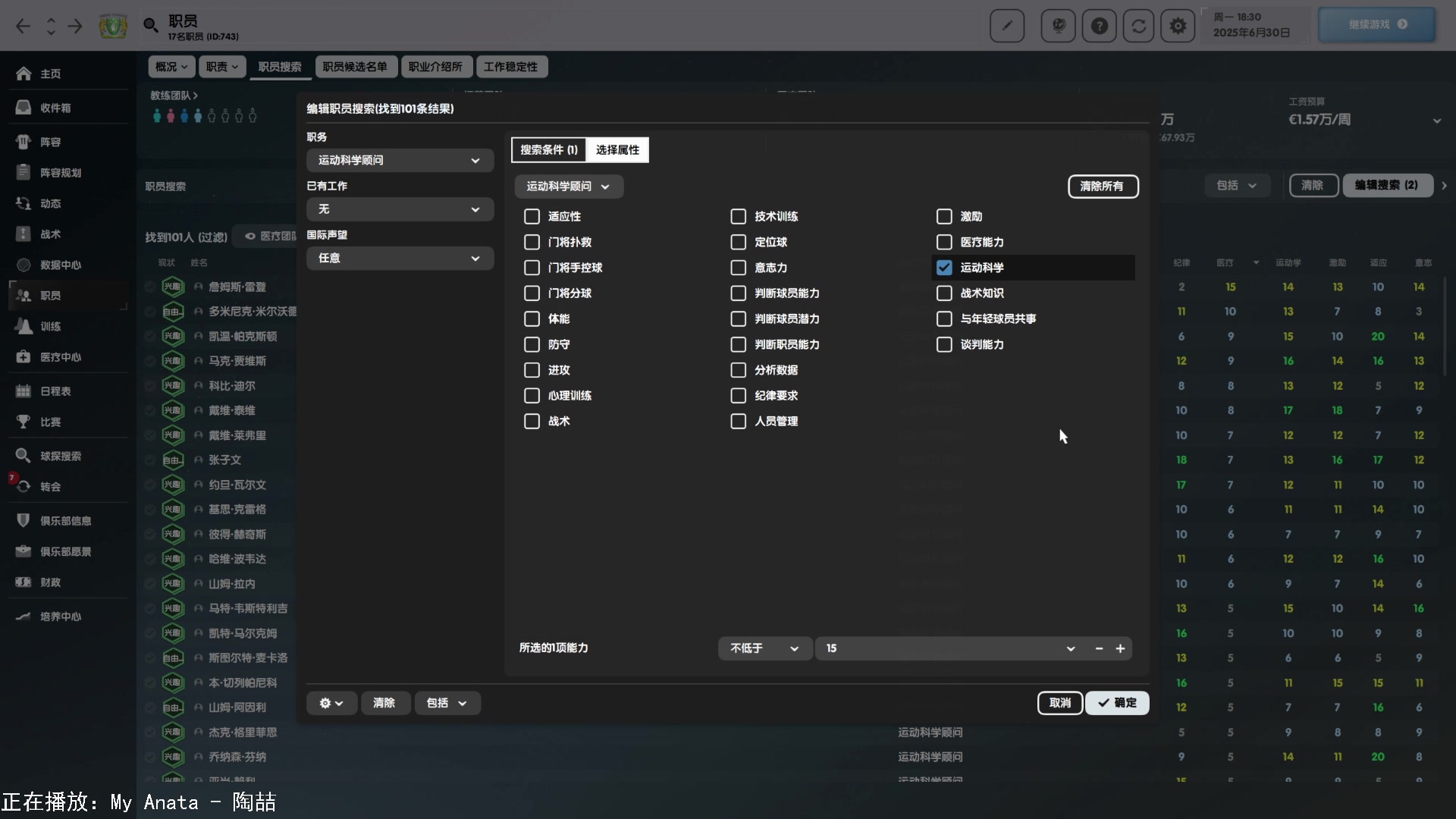Check the 门将扑救 checkbox
Viewport: 1456px width, 819px height.
pyautogui.click(x=532, y=243)
